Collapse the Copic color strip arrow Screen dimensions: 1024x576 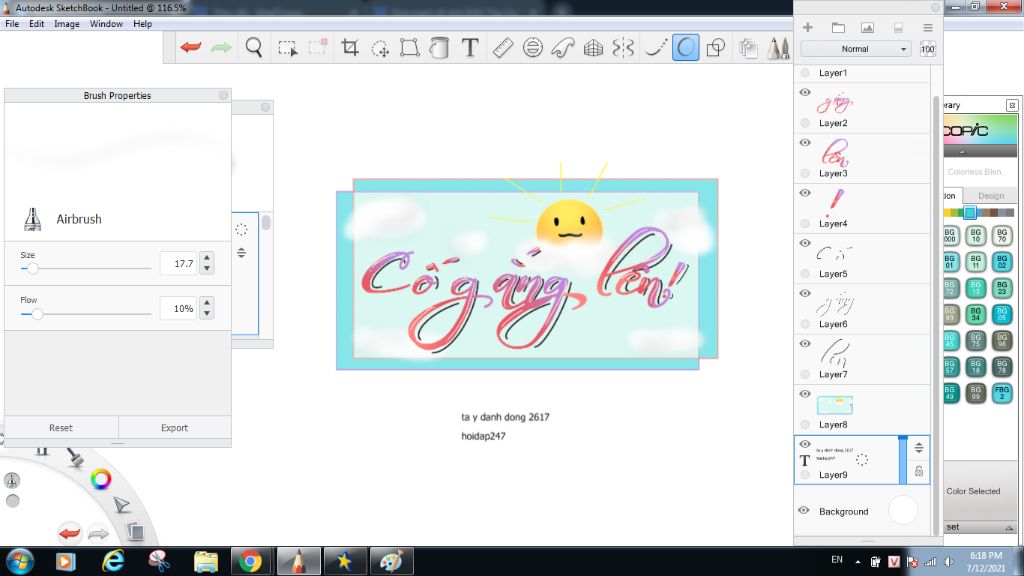[x=962, y=152]
